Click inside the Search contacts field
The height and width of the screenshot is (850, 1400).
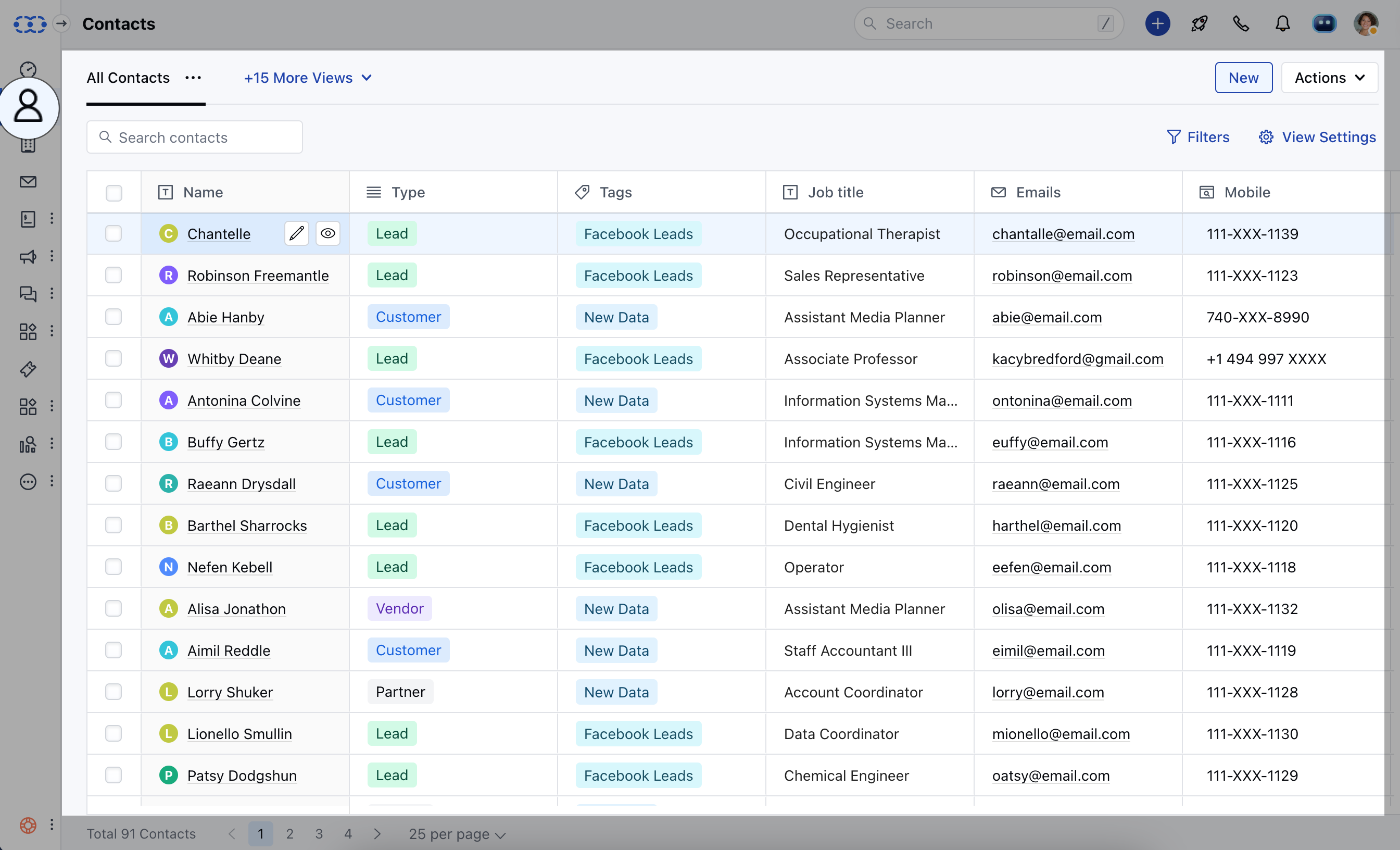[194, 136]
